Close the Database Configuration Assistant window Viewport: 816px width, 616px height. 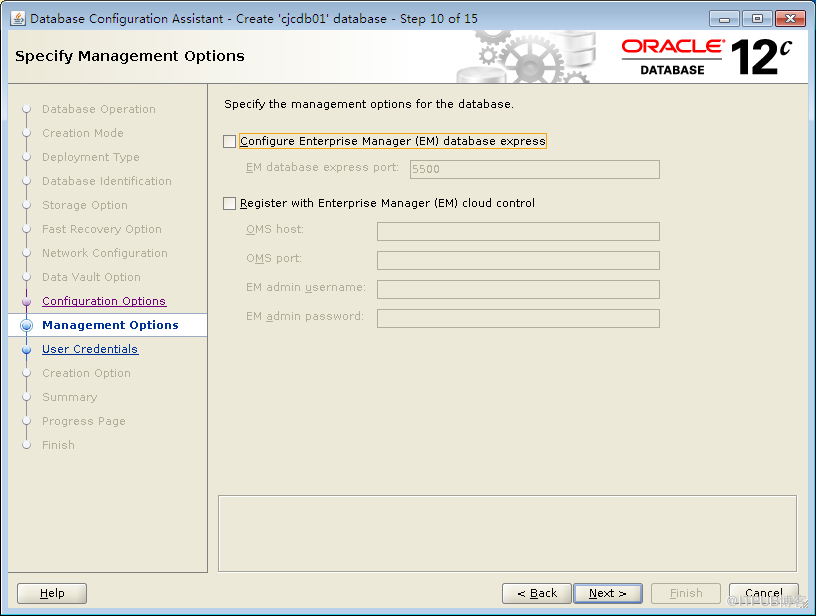point(790,19)
